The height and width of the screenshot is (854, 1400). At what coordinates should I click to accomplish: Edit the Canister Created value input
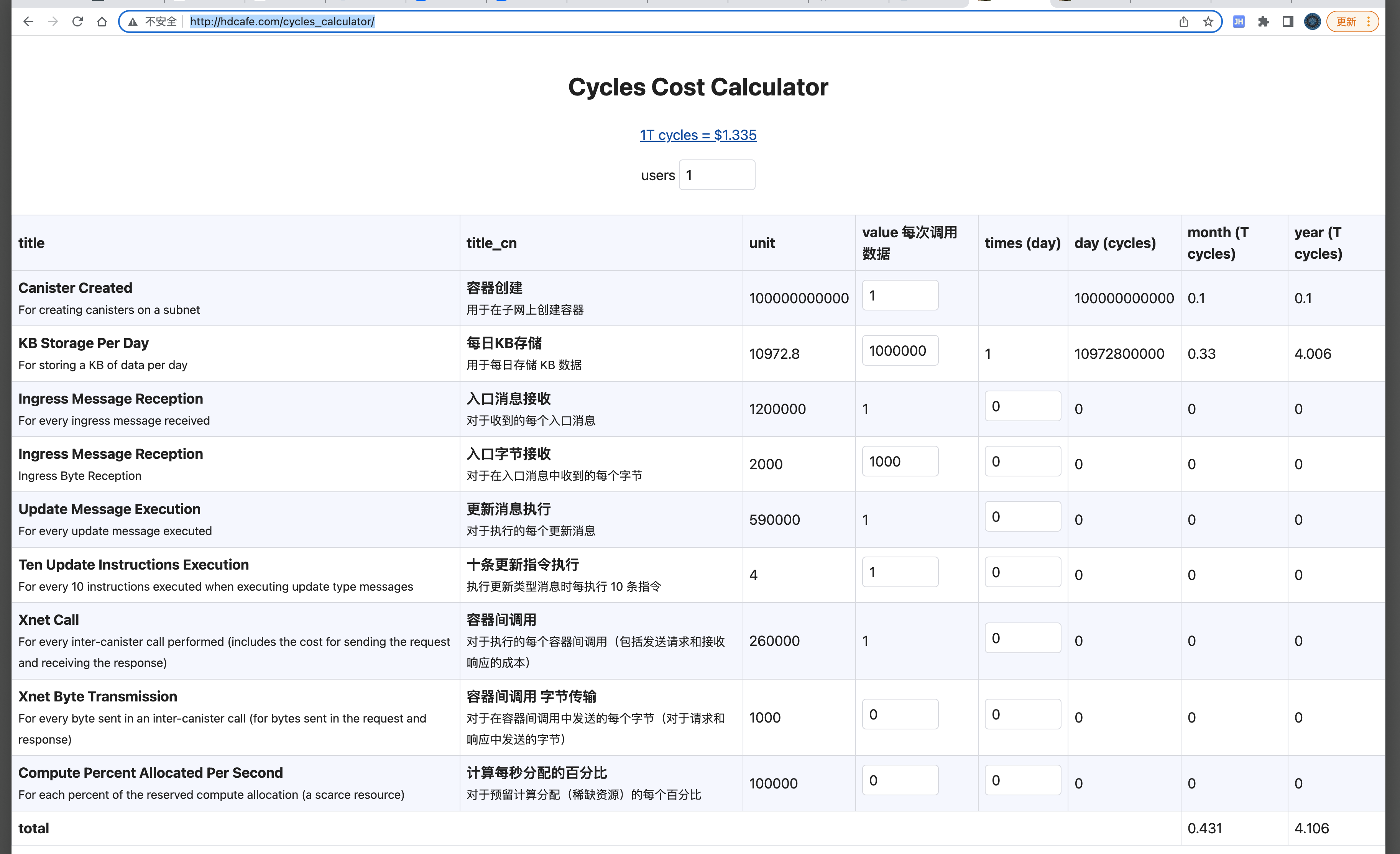(x=899, y=295)
